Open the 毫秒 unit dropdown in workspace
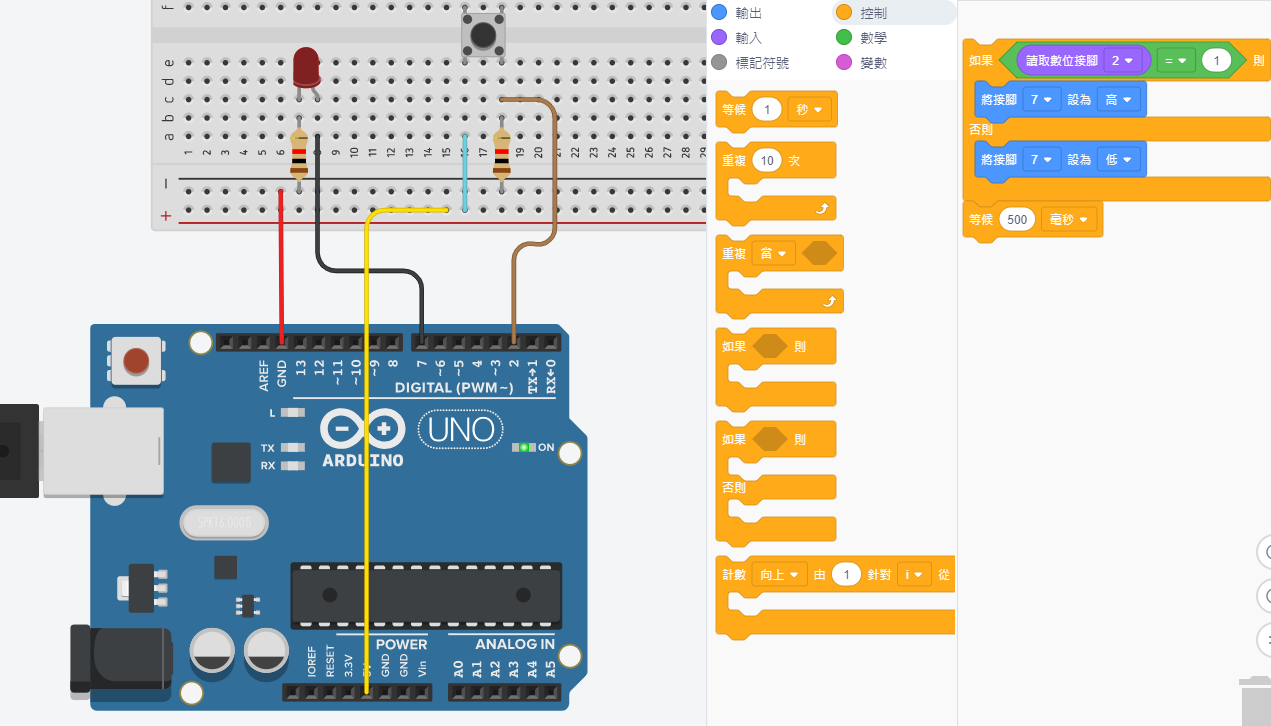Viewport: 1271px width, 726px height. tap(1068, 219)
